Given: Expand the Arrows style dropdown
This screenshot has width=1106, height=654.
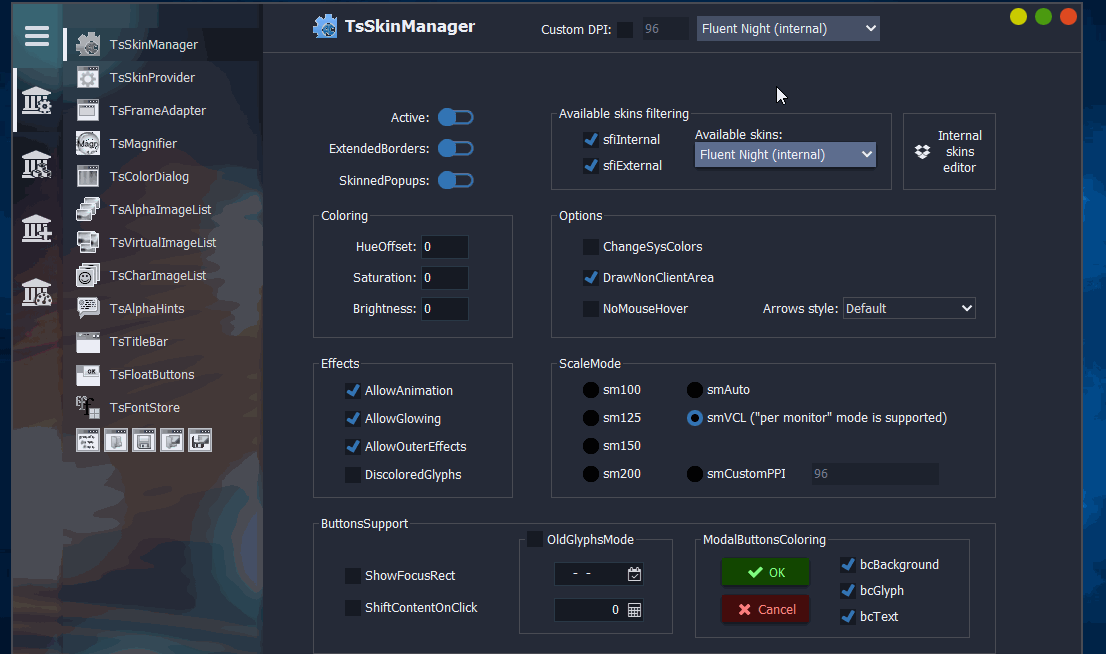Looking at the screenshot, I should pyautogui.click(x=909, y=308).
